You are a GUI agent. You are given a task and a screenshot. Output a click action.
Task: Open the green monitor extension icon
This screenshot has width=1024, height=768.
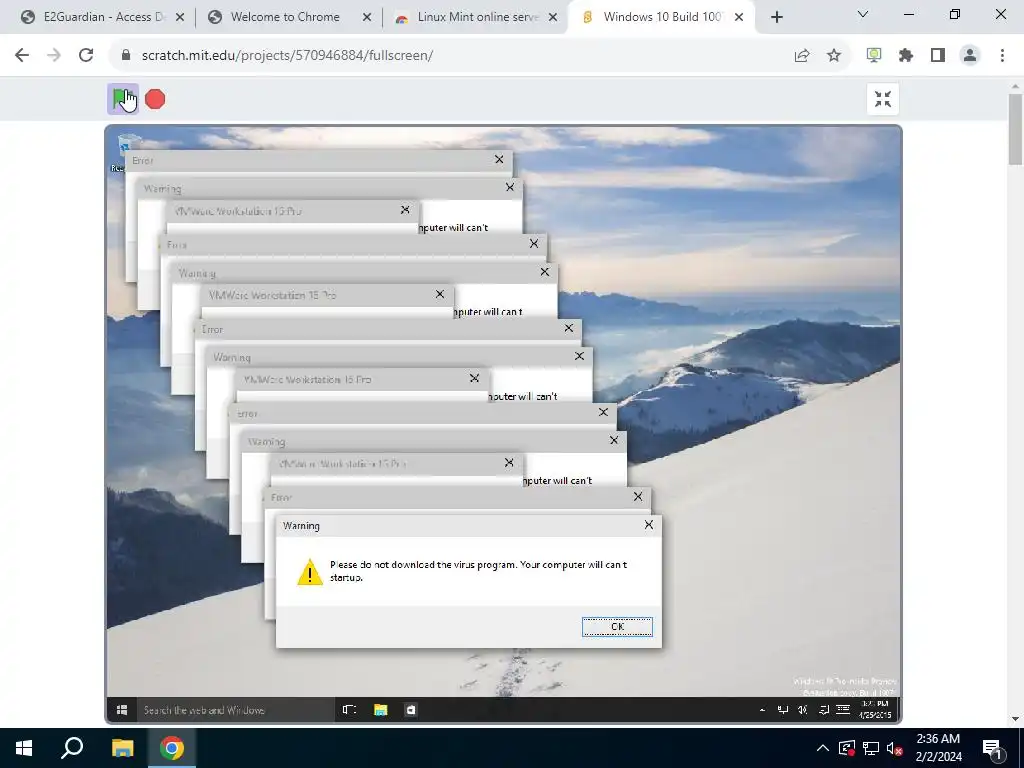873,56
